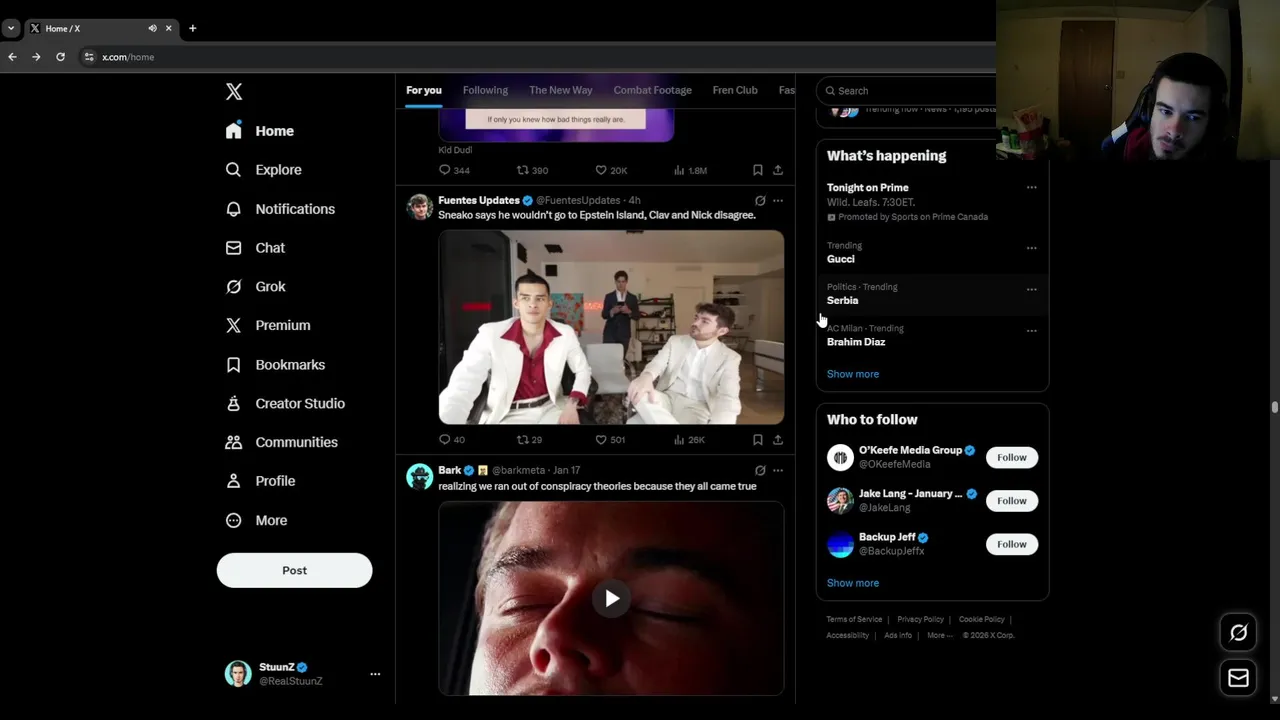Viewport: 1280px width, 720px height.
Task: Switch to the Fren Club tab
Action: coord(735,90)
